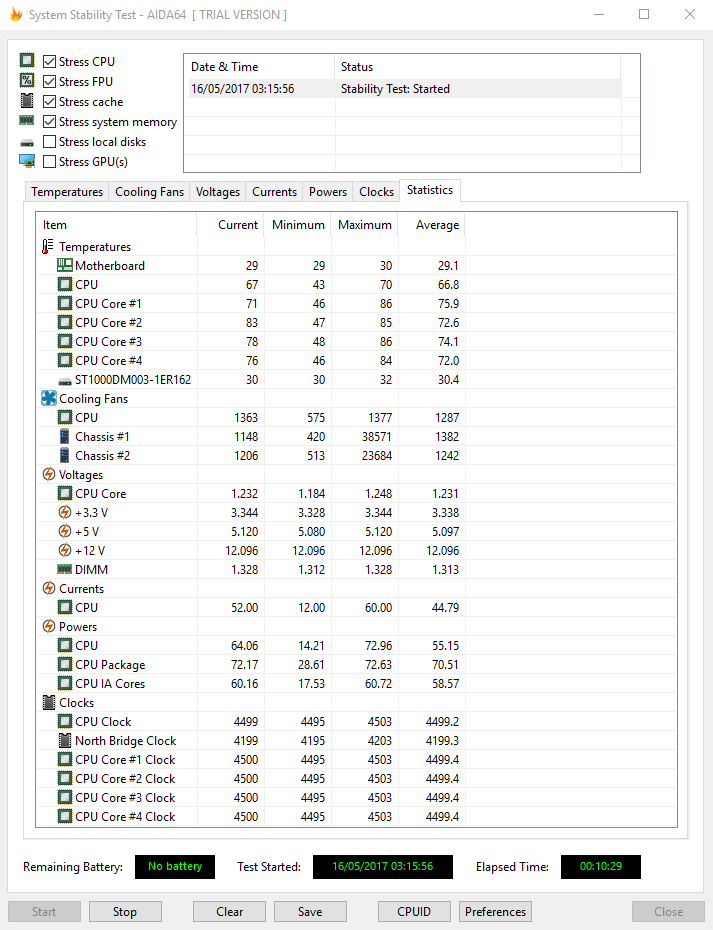The image size is (713, 930).
Task: Click the lightning icon of +12 V row
Action: tap(65, 550)
